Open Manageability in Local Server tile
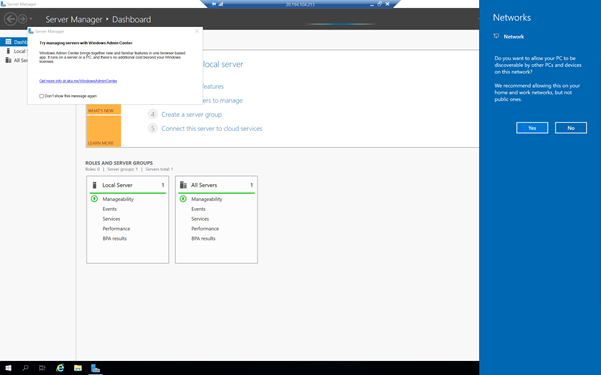 [x=118, y=199]
